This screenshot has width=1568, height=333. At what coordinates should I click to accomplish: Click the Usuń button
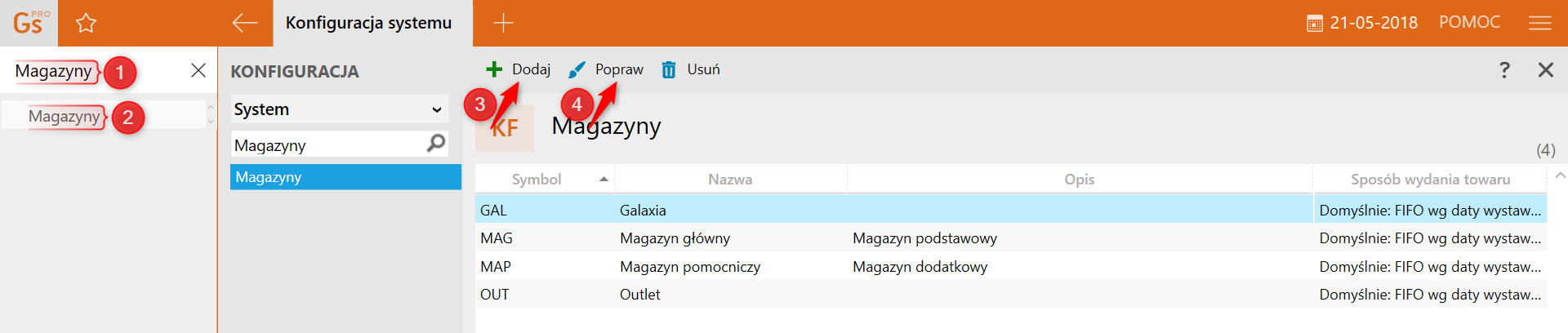(691, 69)
